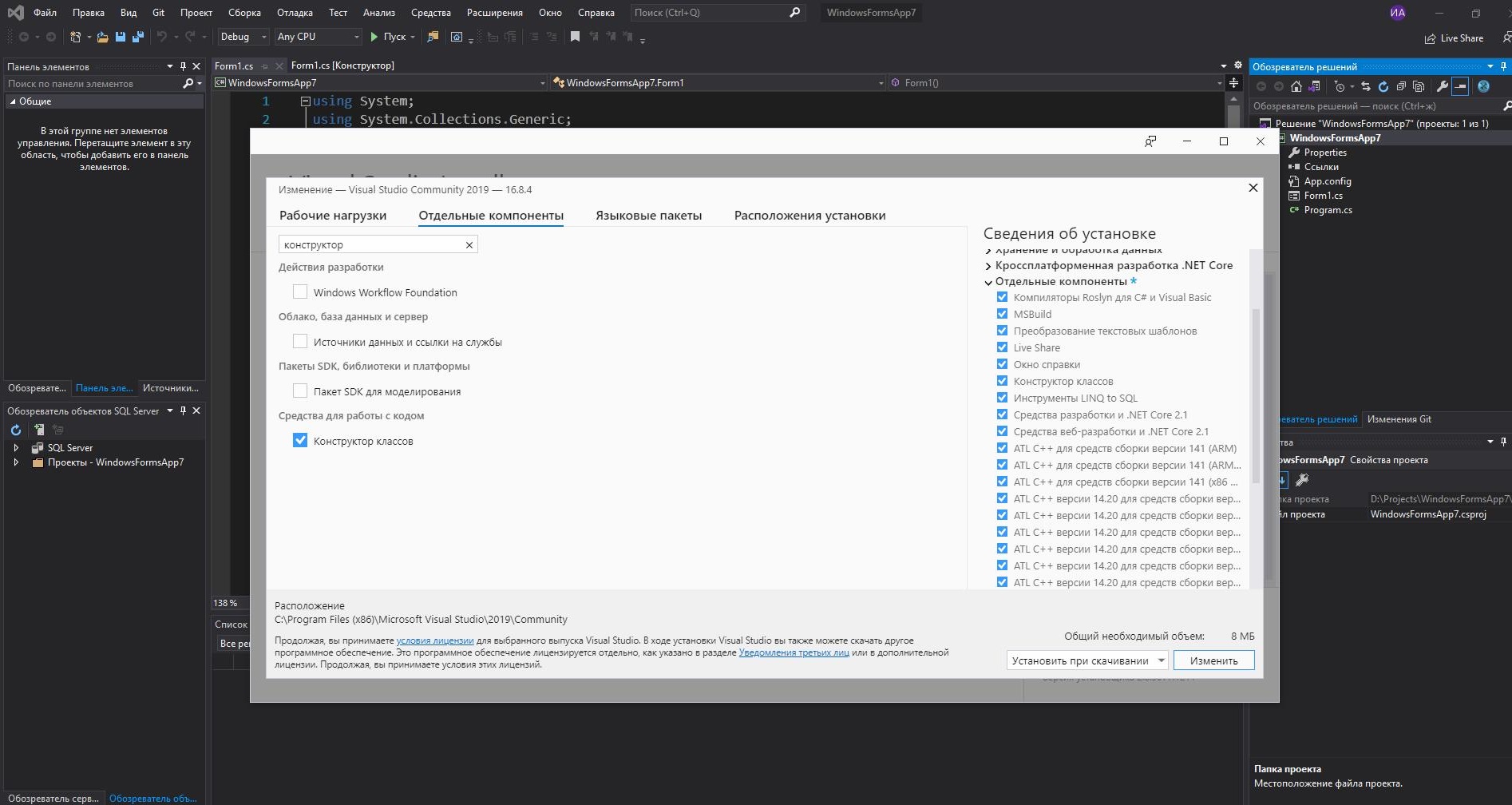Click the installer feedback icon
This screenshot has width=1512, height=805.
1150,141
